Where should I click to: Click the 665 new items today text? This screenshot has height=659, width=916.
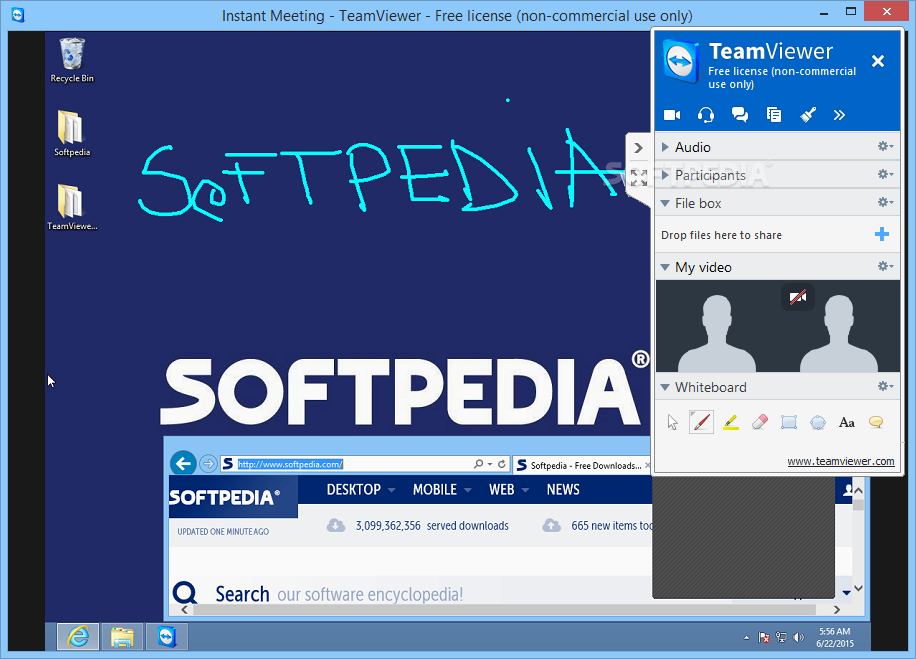pos(611,526)
